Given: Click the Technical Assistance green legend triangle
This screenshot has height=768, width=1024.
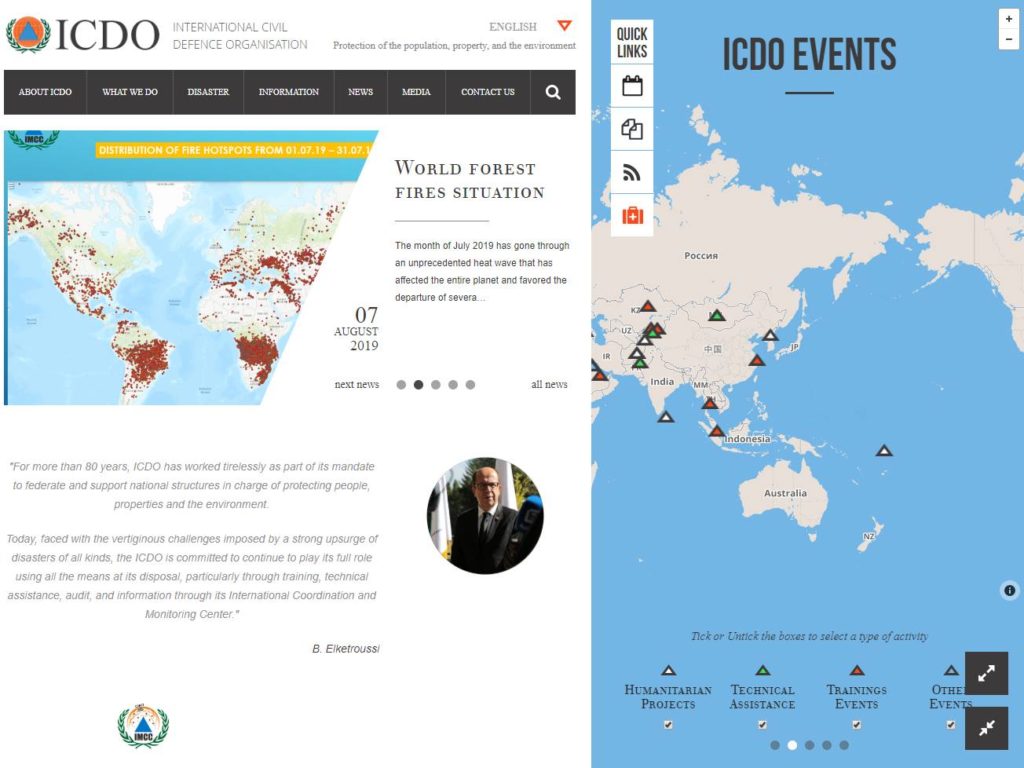Looking at the screenshot, I should pyautogui.click(x=763, y=670).
